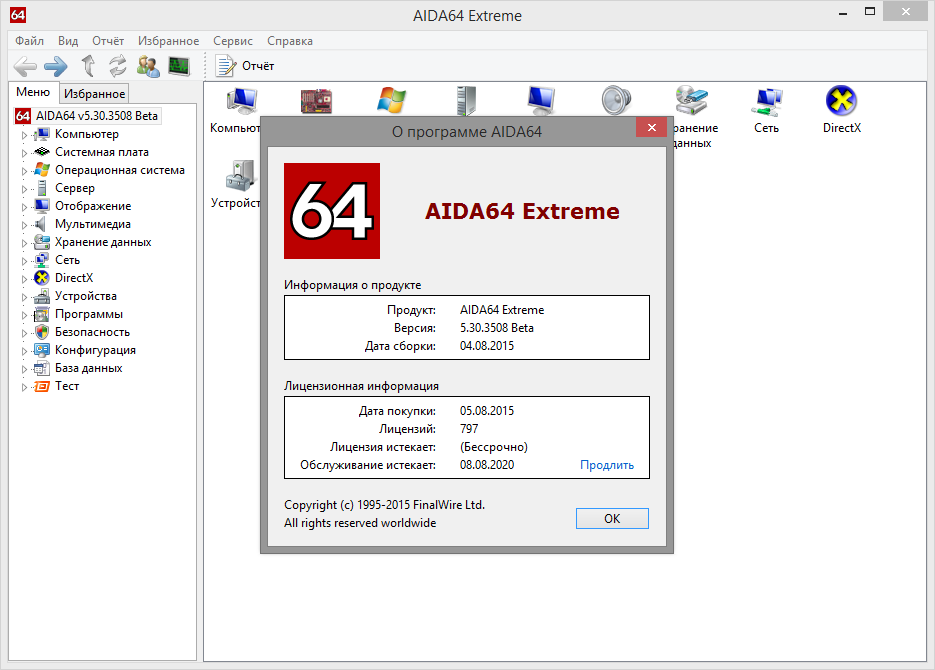935x670 pixels.
Task: Switch to the Избранное tab
Action: [x=94, y=94]
